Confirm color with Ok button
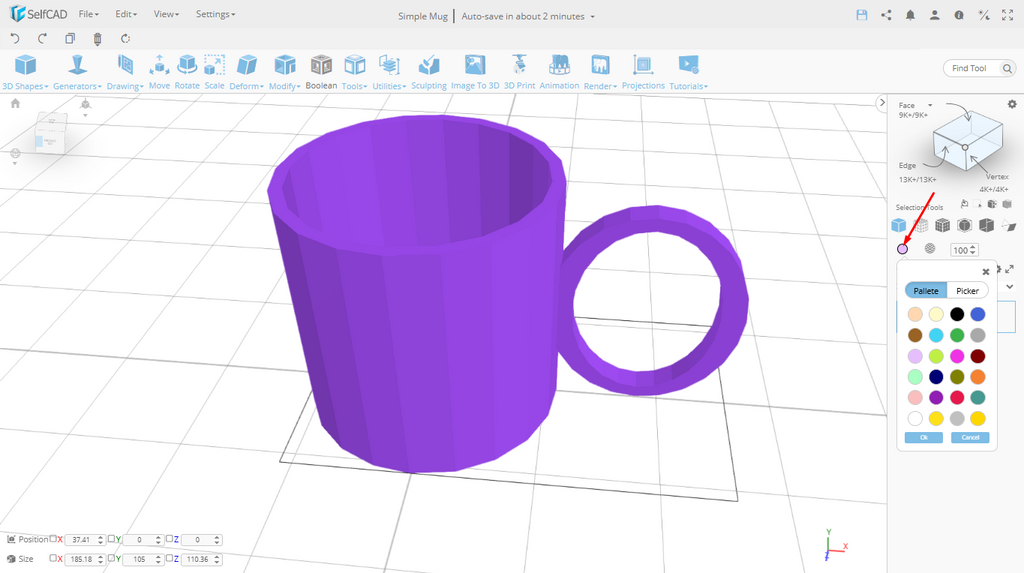 pyautogui.click(x=923, y=437)
